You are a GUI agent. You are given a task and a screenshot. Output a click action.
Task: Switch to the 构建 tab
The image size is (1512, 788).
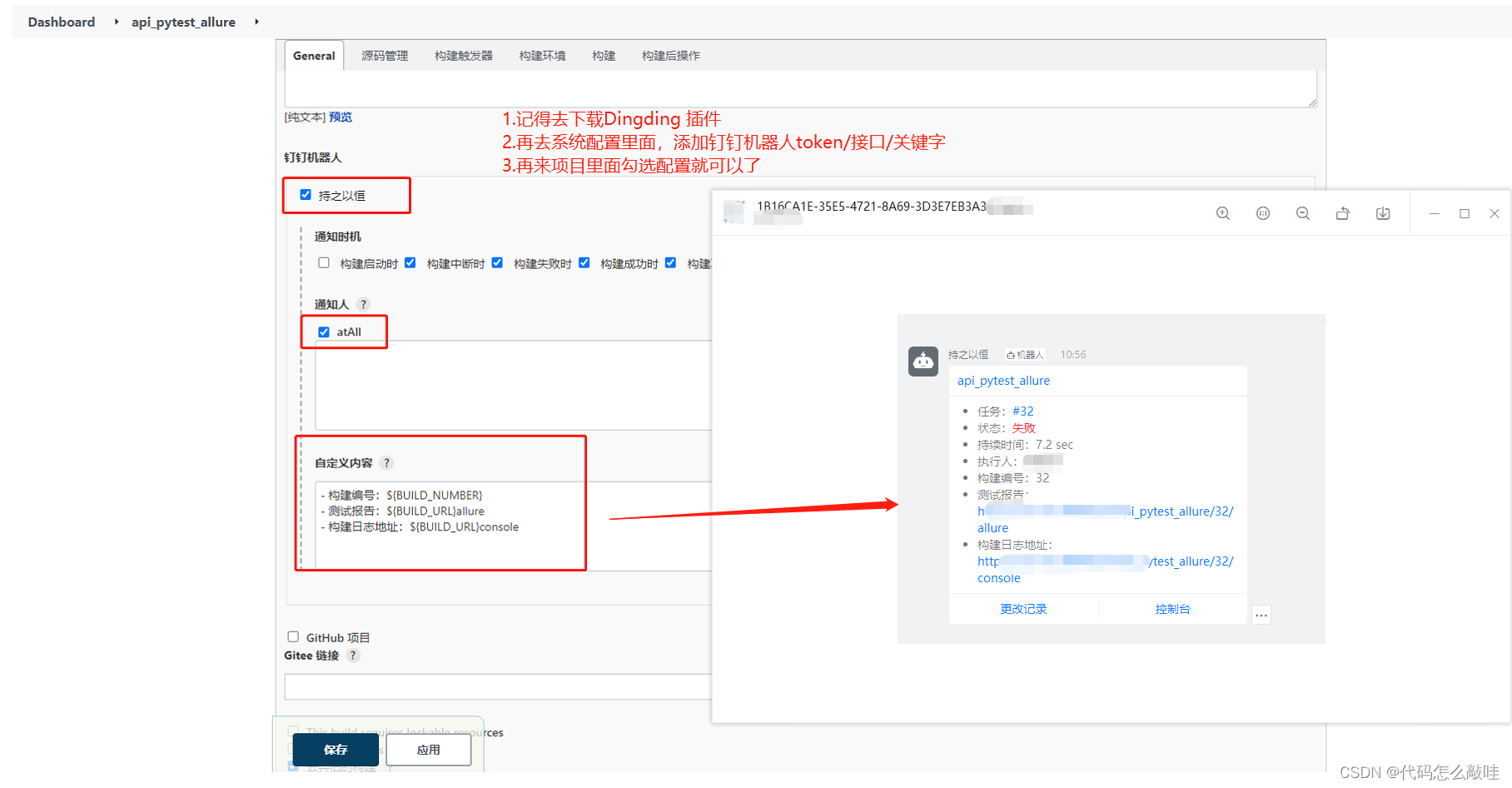click(x=604, y=56)
